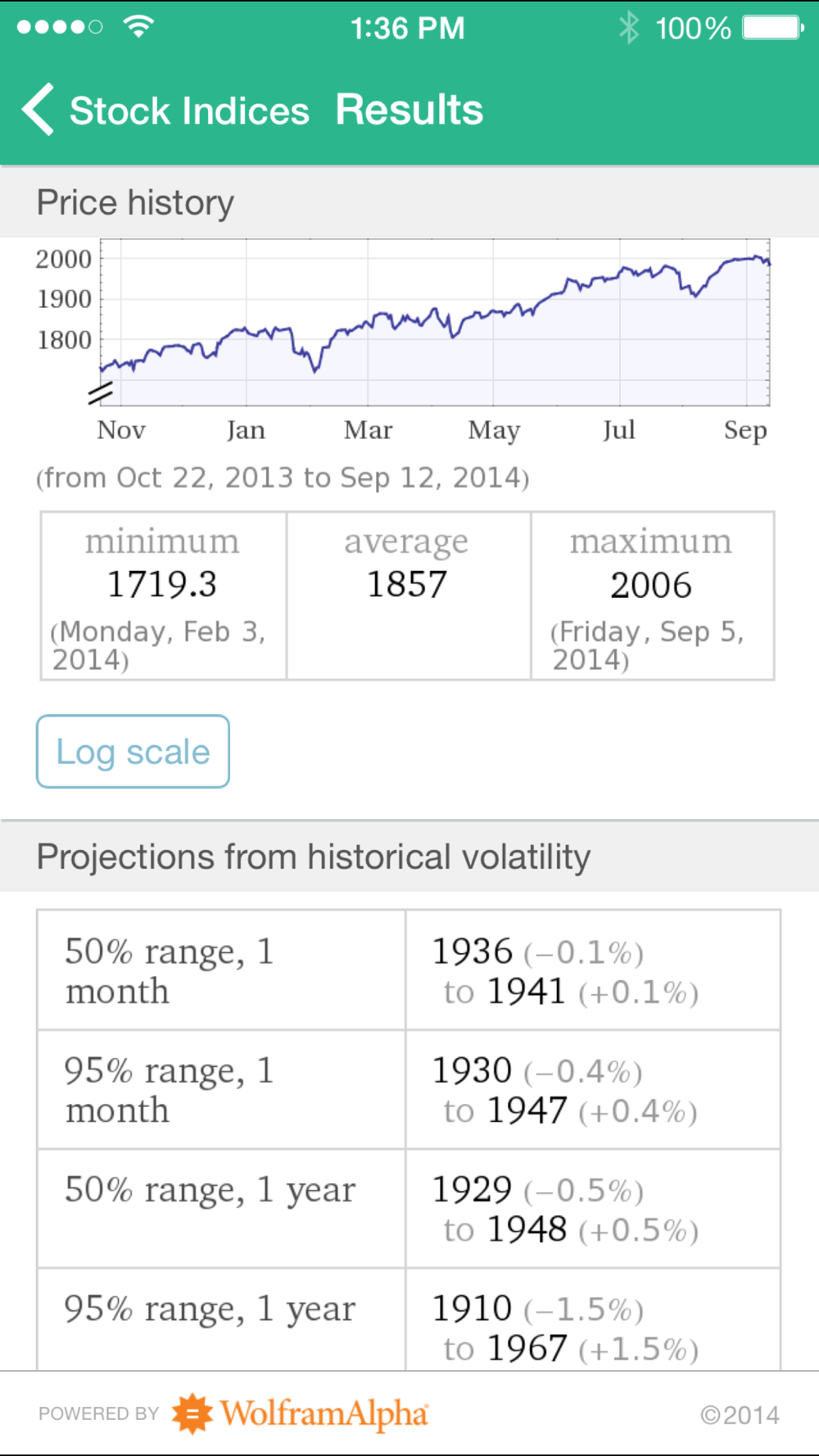Select the minimum 1719.3 cell
Image resolution: width=819 pixels, height=1456 pixels.
point(163,596)
